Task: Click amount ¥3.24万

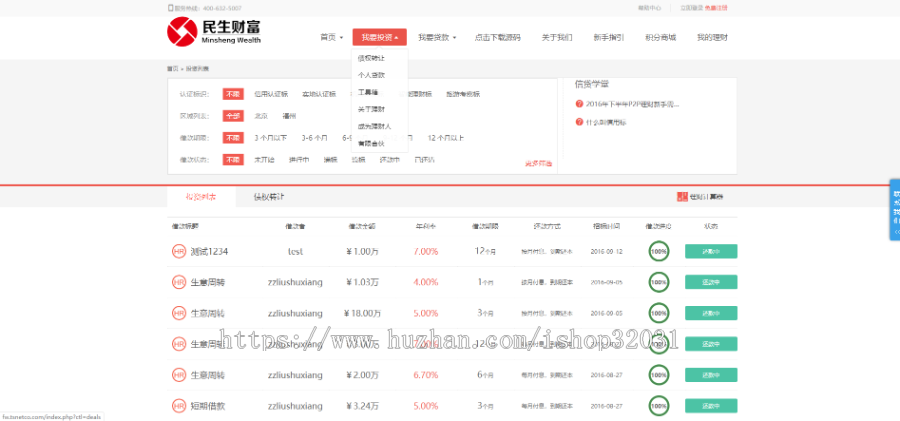Action: pos(362,405)
